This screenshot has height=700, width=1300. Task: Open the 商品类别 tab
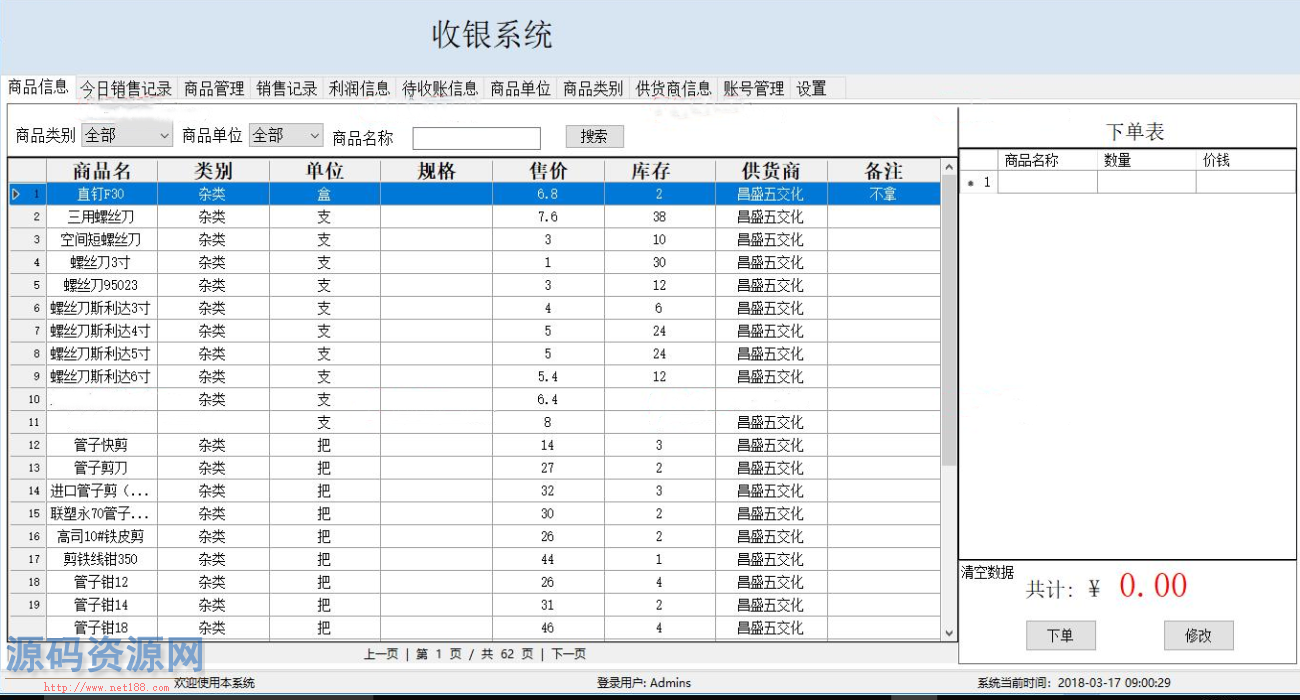[x=593, y=88]
